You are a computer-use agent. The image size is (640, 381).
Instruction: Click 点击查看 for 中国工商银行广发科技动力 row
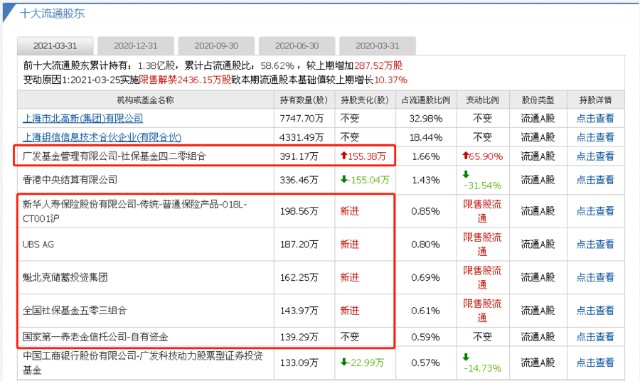(595, 363)
